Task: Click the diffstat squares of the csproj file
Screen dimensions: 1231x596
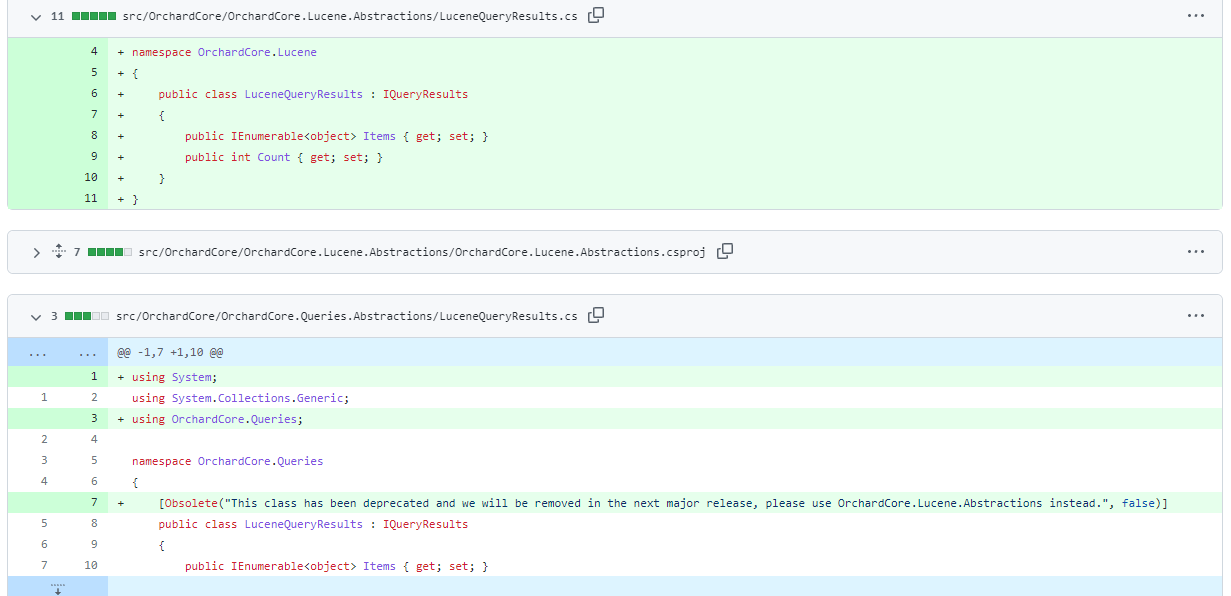Action: point(110,252)
